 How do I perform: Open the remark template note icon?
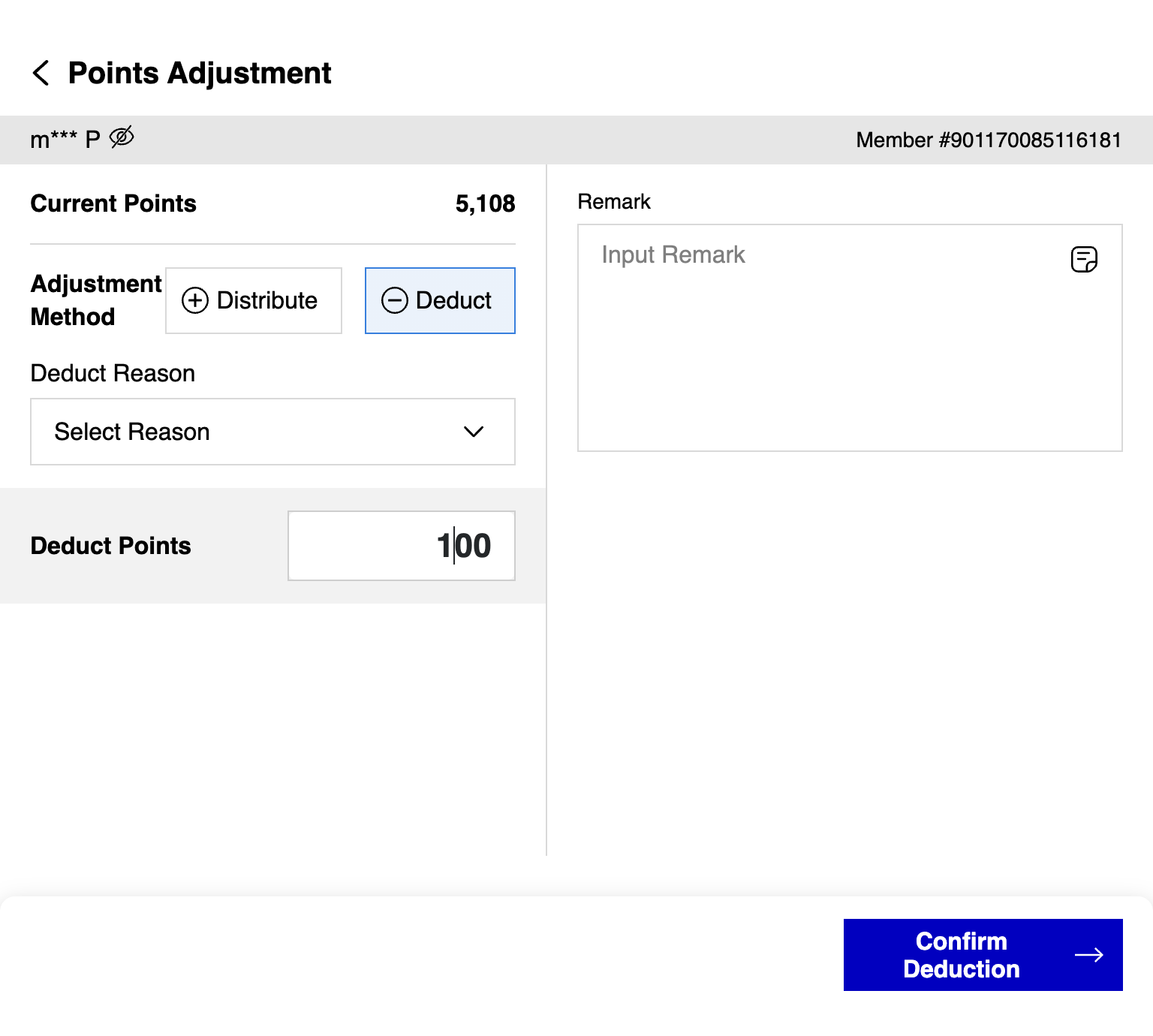coord(1084,259)
